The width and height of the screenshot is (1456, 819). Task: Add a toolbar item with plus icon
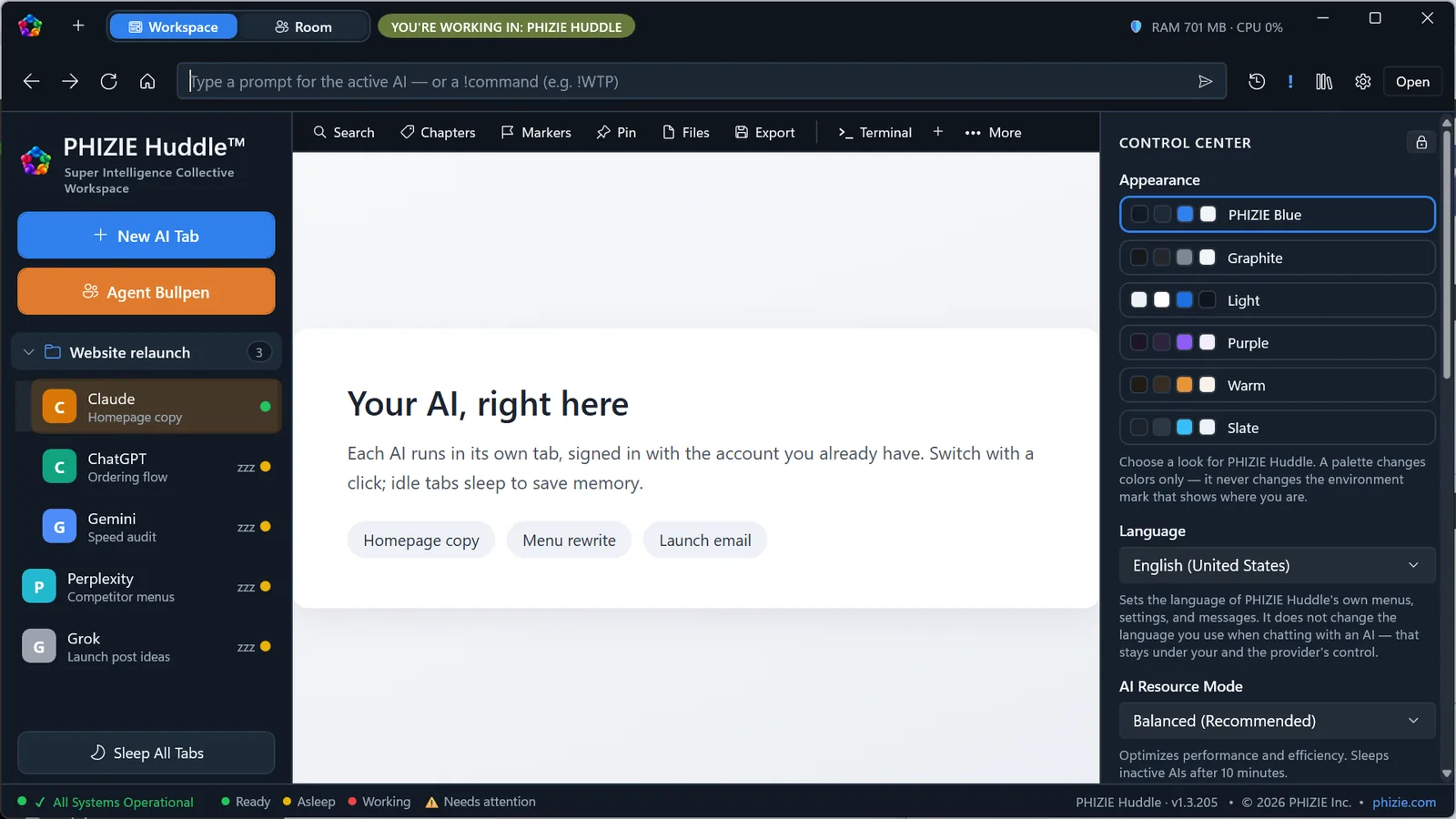coord(938,132)
